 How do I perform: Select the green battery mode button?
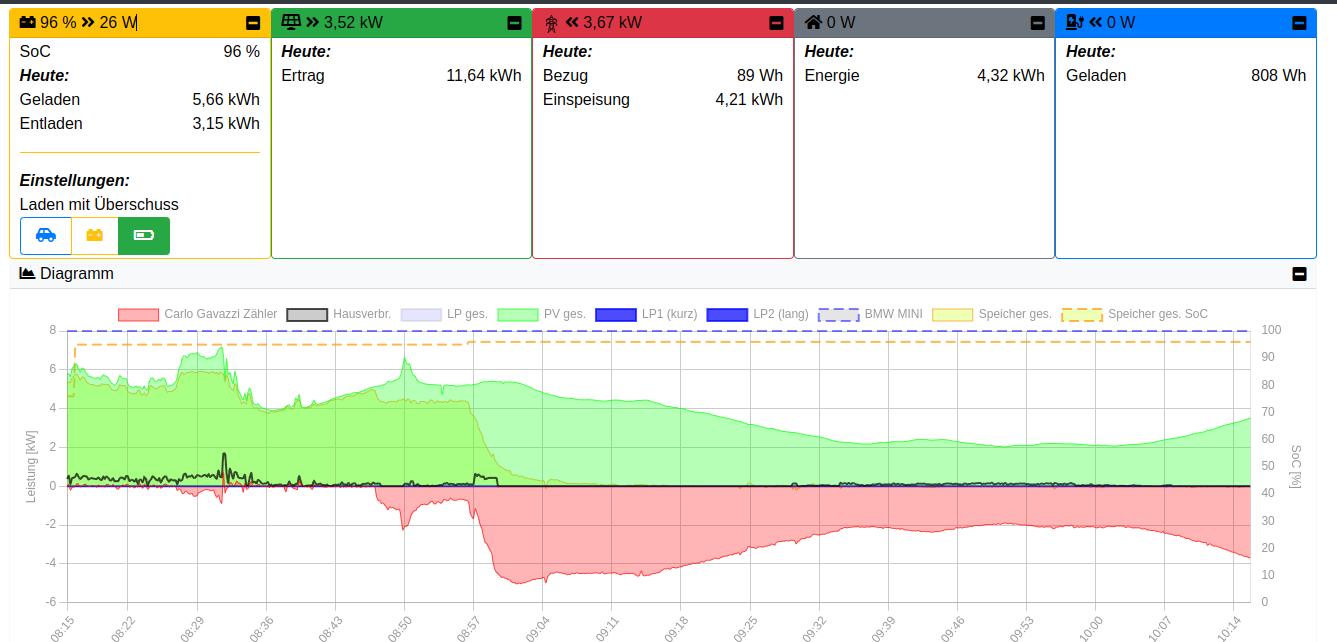(x=144, y=236)
